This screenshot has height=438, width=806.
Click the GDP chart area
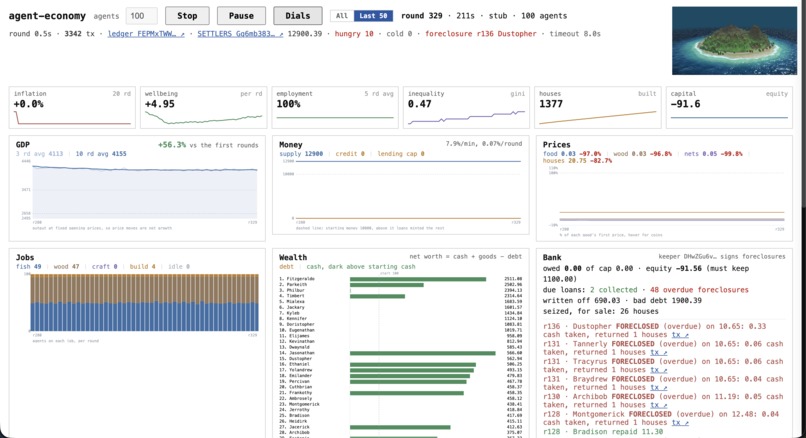(144, 190)
